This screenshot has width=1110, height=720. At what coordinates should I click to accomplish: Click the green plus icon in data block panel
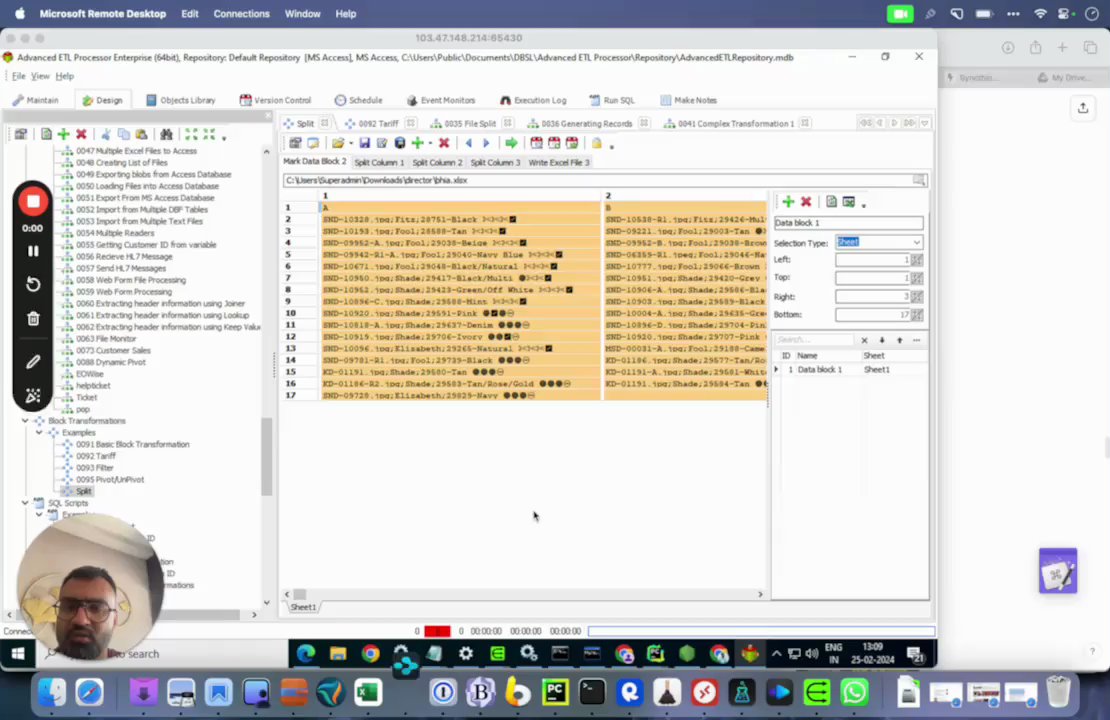coord(788,202)
